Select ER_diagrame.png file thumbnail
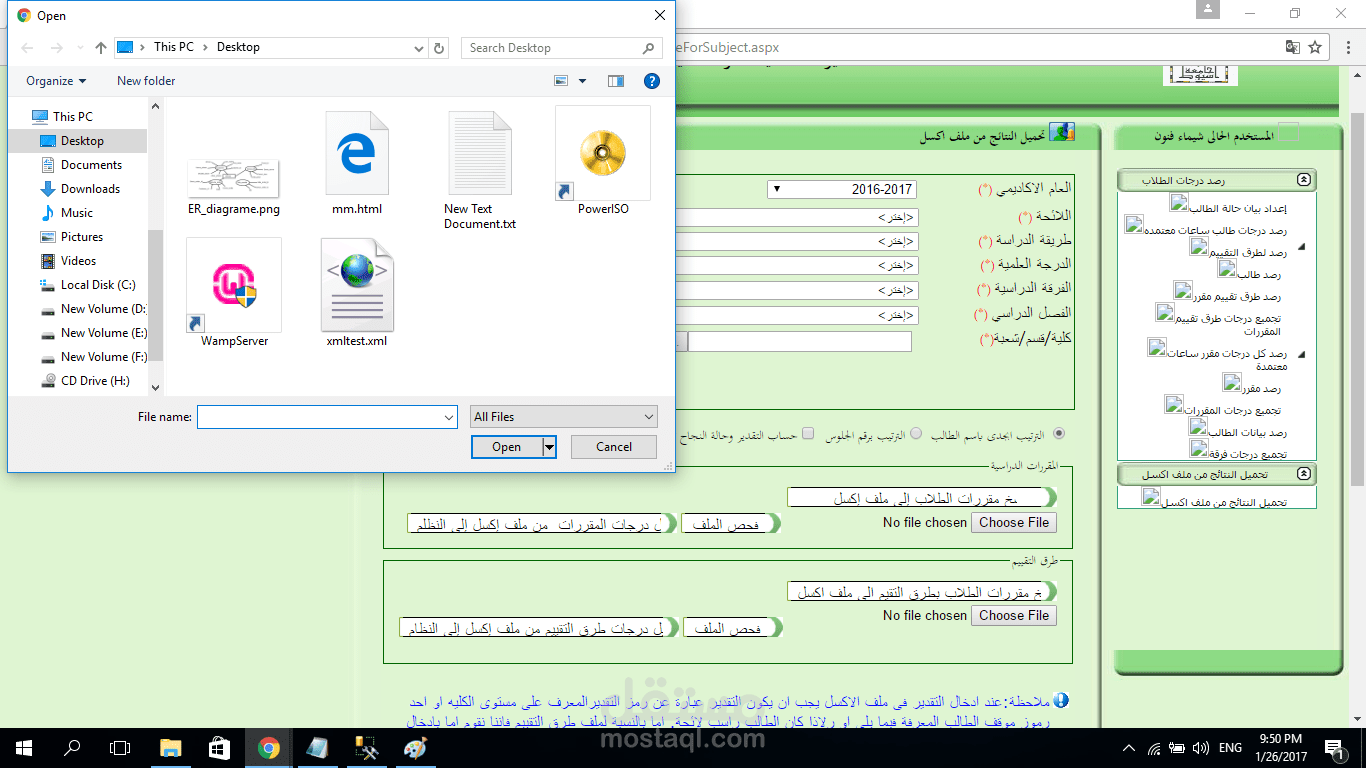 (233, 178)
